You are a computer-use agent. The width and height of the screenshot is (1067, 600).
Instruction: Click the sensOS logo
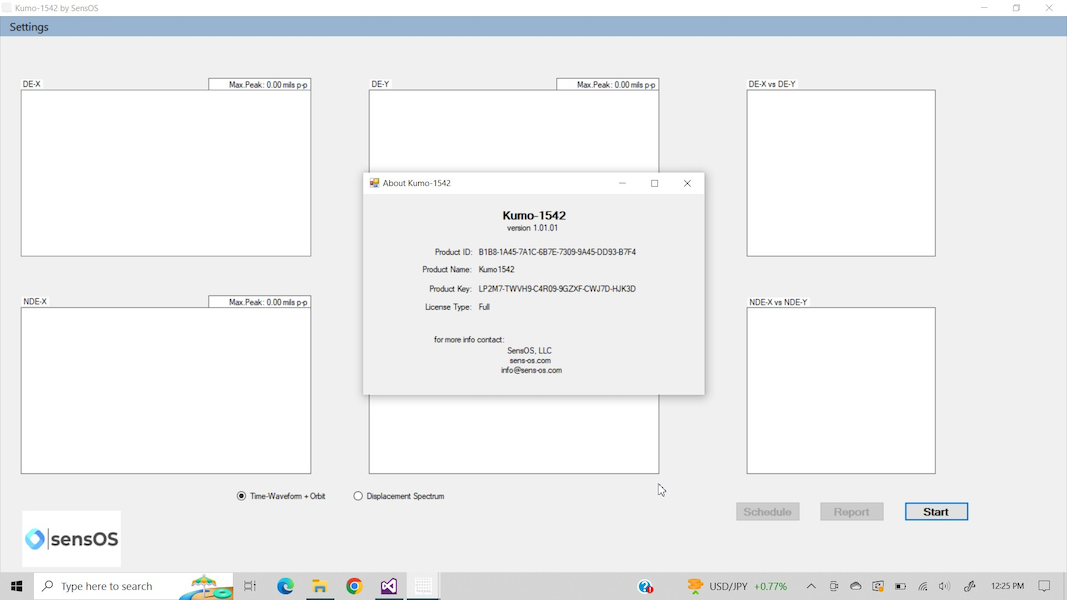(x=71, y=539)
